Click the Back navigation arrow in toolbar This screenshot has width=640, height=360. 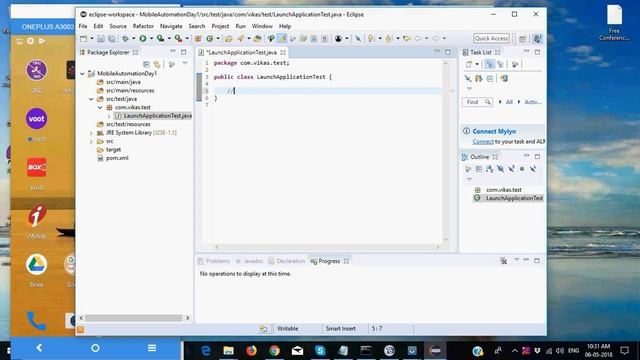(x=418, y=38)
